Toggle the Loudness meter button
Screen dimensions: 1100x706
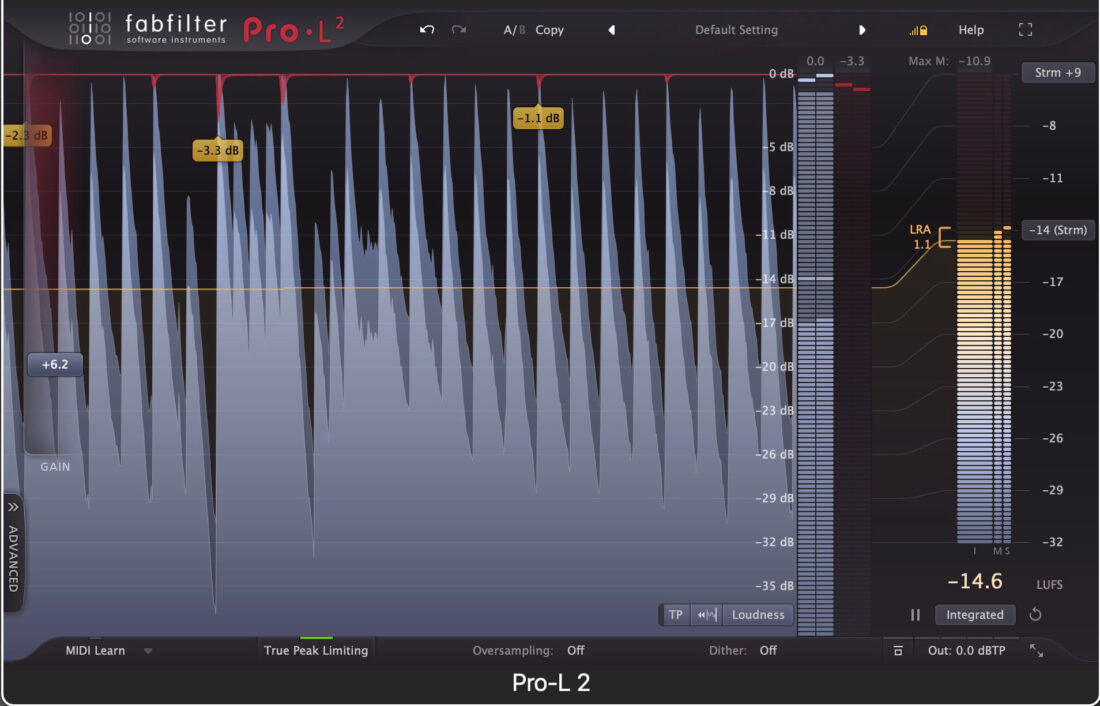pyautogui.click(x=758, y=615)
